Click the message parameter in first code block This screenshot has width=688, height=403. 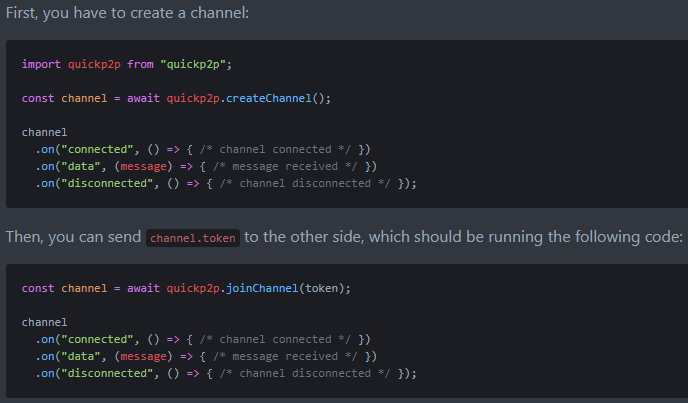click(x=147, y=166)
